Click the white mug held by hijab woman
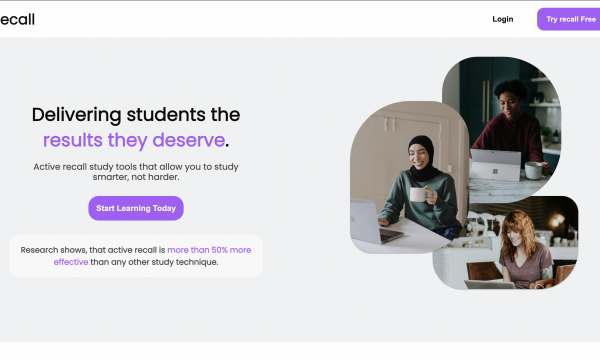Image resolution: width=600 pixels, height=360 pixels. (x=418, y=194)
